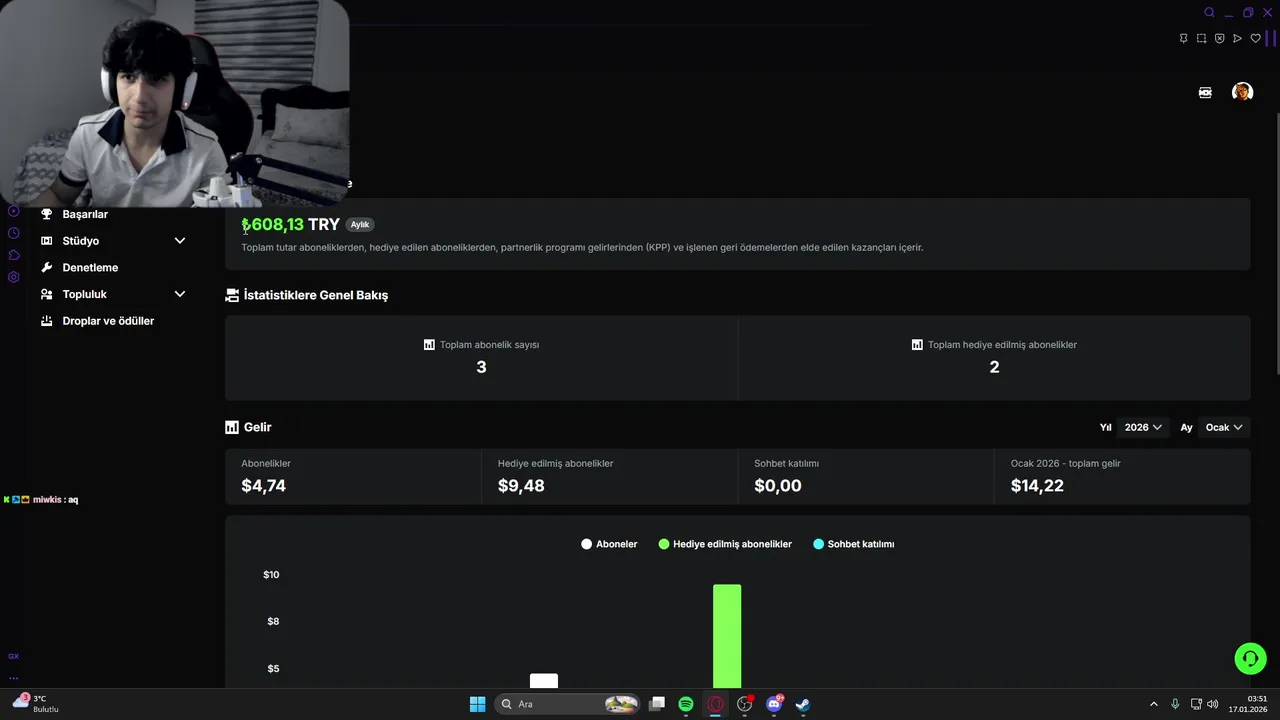Click the Topluluk people icon
This screenshot has width=1280, height=720.
[46, 294]
